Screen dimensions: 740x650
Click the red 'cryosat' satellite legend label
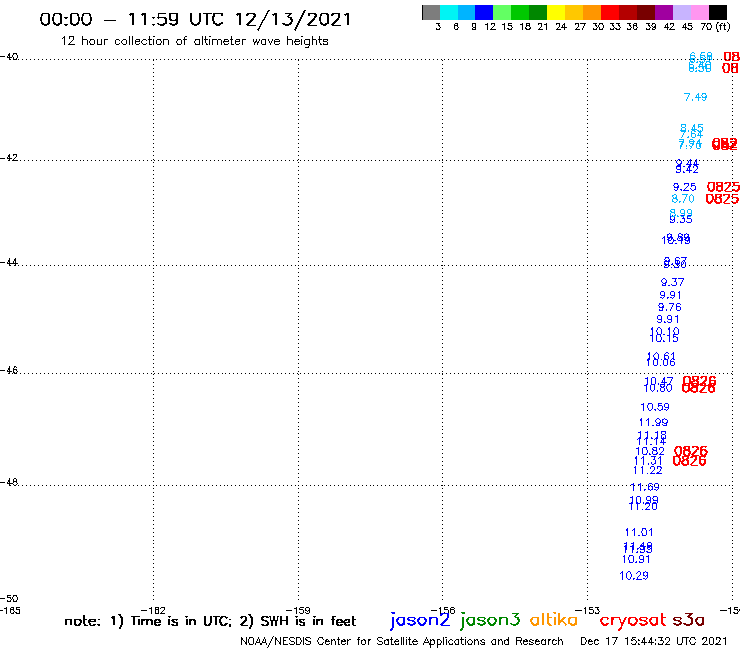coord(633,621)
